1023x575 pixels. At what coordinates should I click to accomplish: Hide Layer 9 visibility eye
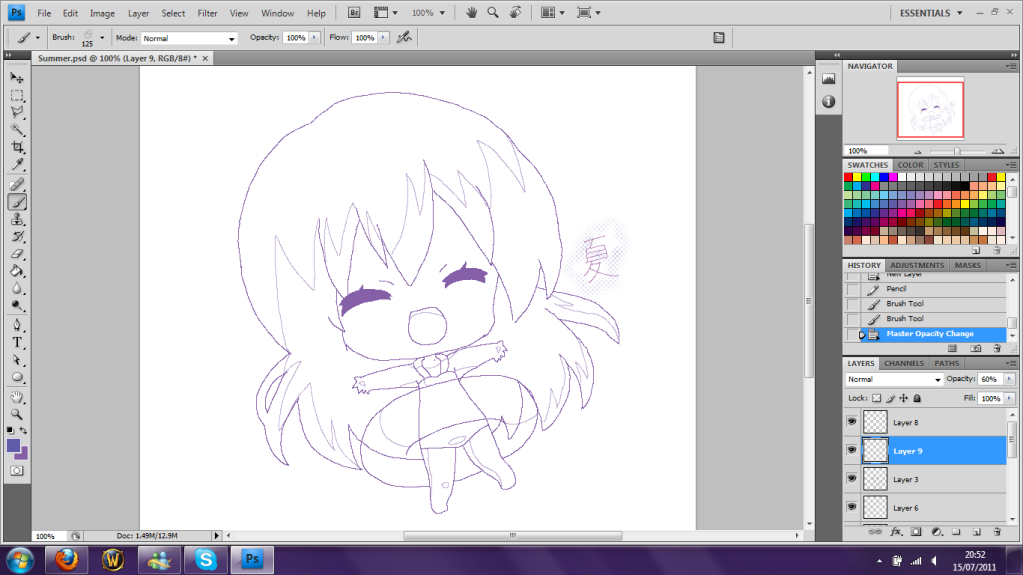(x=851, y=450)
